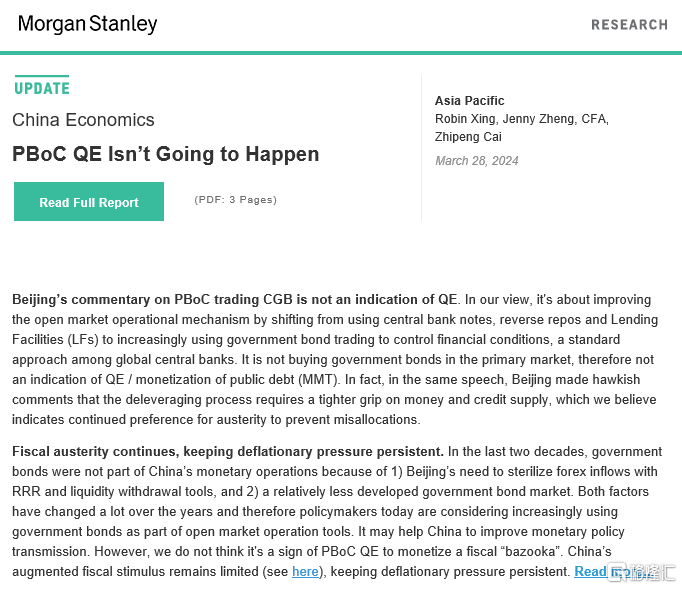
Task: Click author name Jenny Zheng, CFA
Action: pos(555,119)
